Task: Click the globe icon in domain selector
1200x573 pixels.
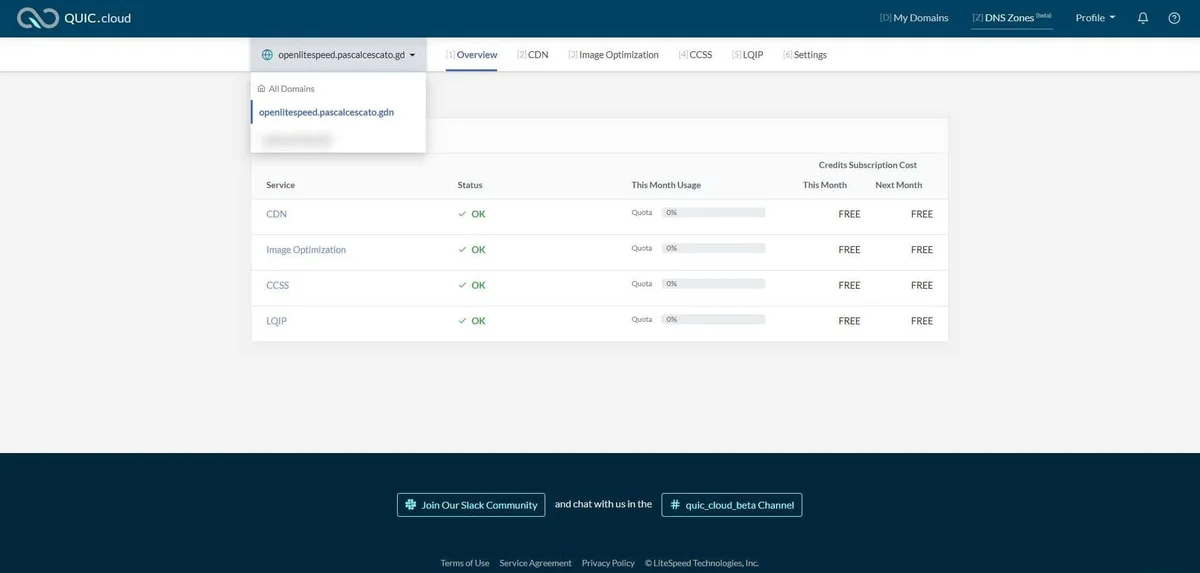Action: (x=267, y=55)
